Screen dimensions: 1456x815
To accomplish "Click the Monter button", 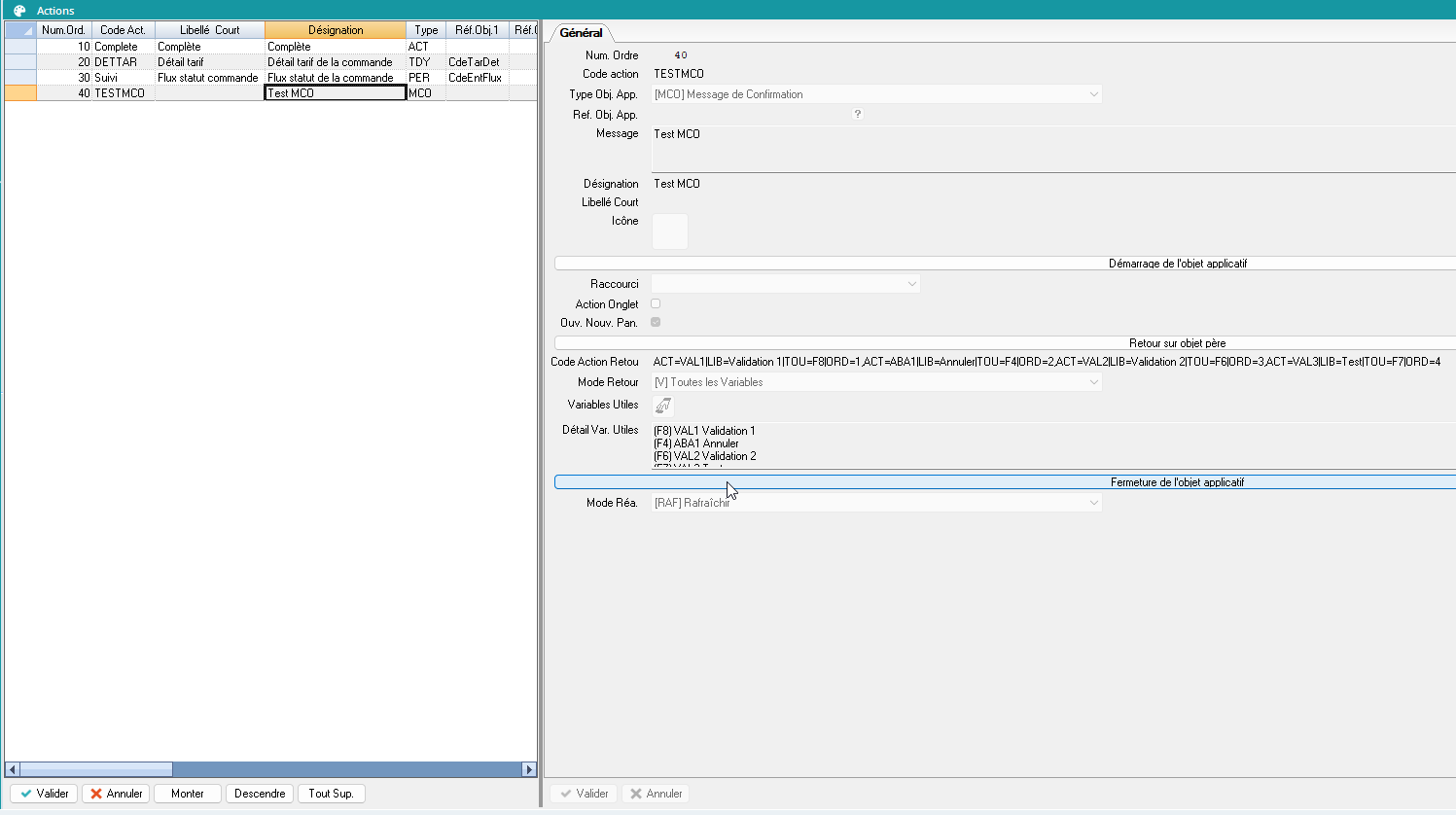I will click(x=188, y=794).
